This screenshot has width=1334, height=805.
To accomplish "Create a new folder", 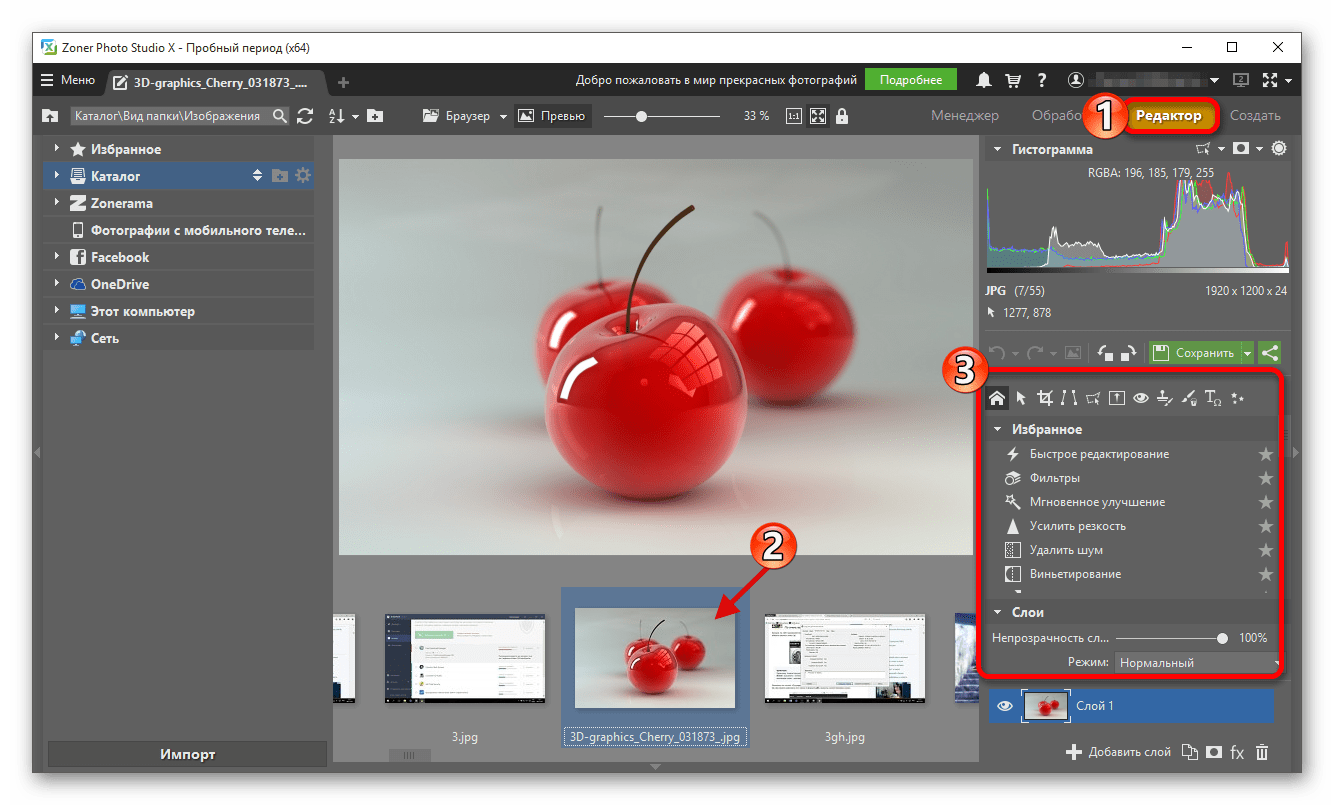I will coord(375,116).
